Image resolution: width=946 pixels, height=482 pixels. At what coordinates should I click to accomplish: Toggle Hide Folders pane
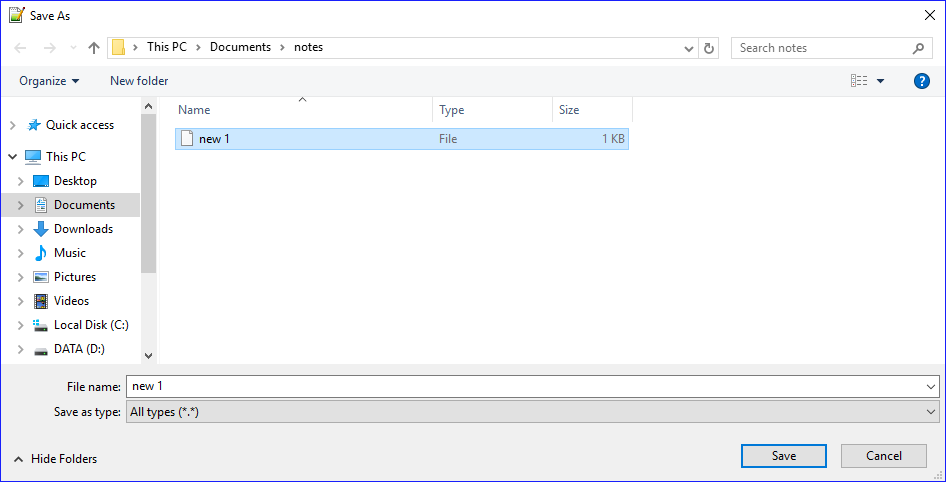(x=56, y=459)
